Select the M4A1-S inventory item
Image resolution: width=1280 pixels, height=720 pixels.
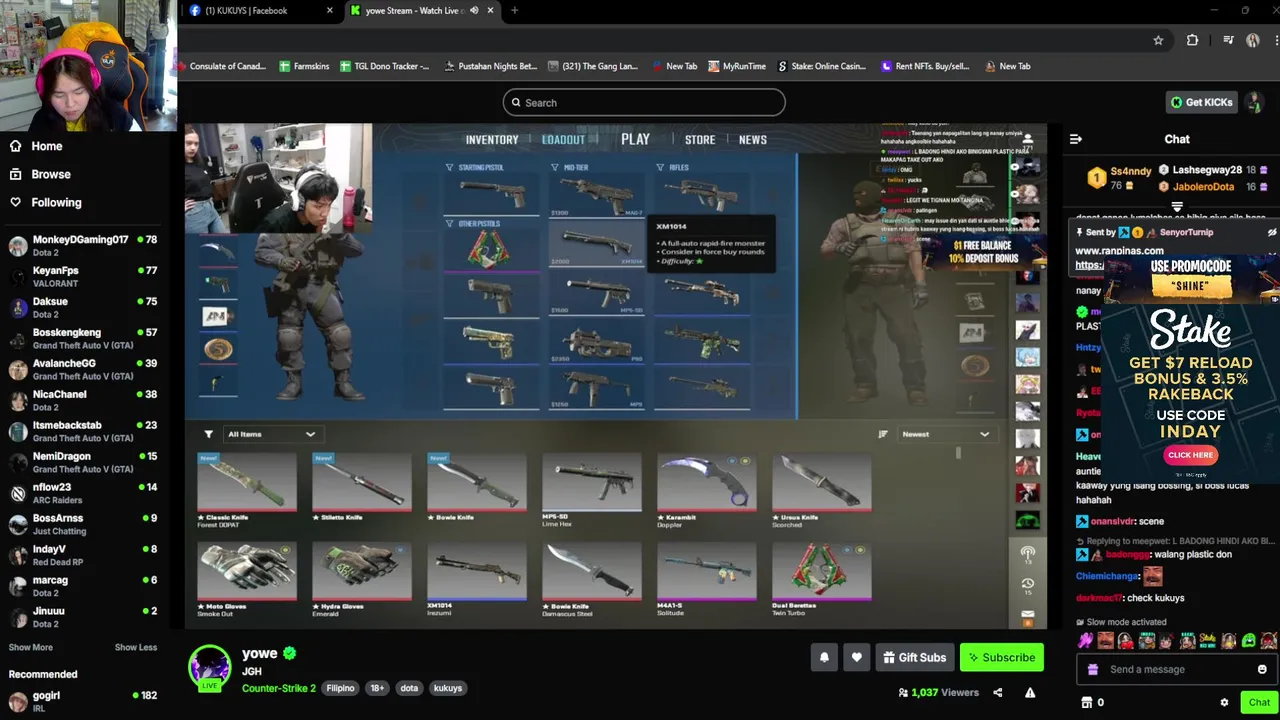(x=706, y=579)
